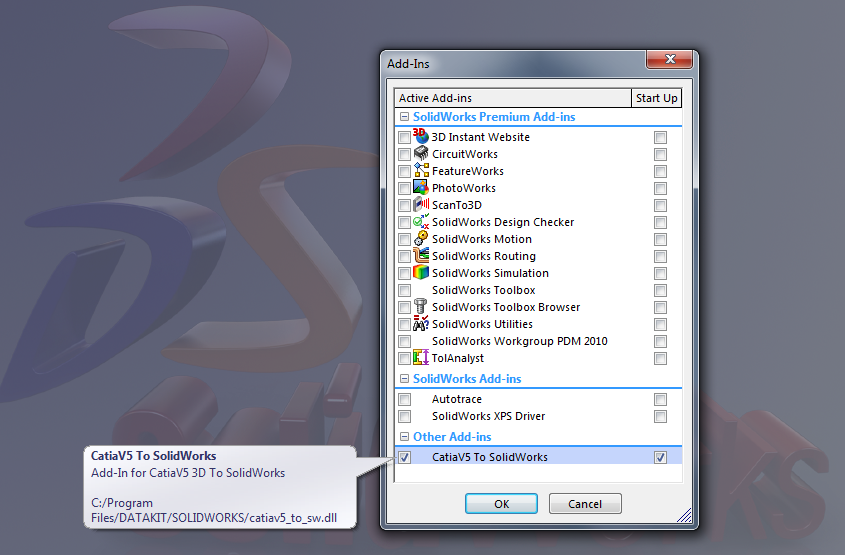Close the Add-Ins dialog window
This screenshot has width=845, height=555.
[669, 59]
